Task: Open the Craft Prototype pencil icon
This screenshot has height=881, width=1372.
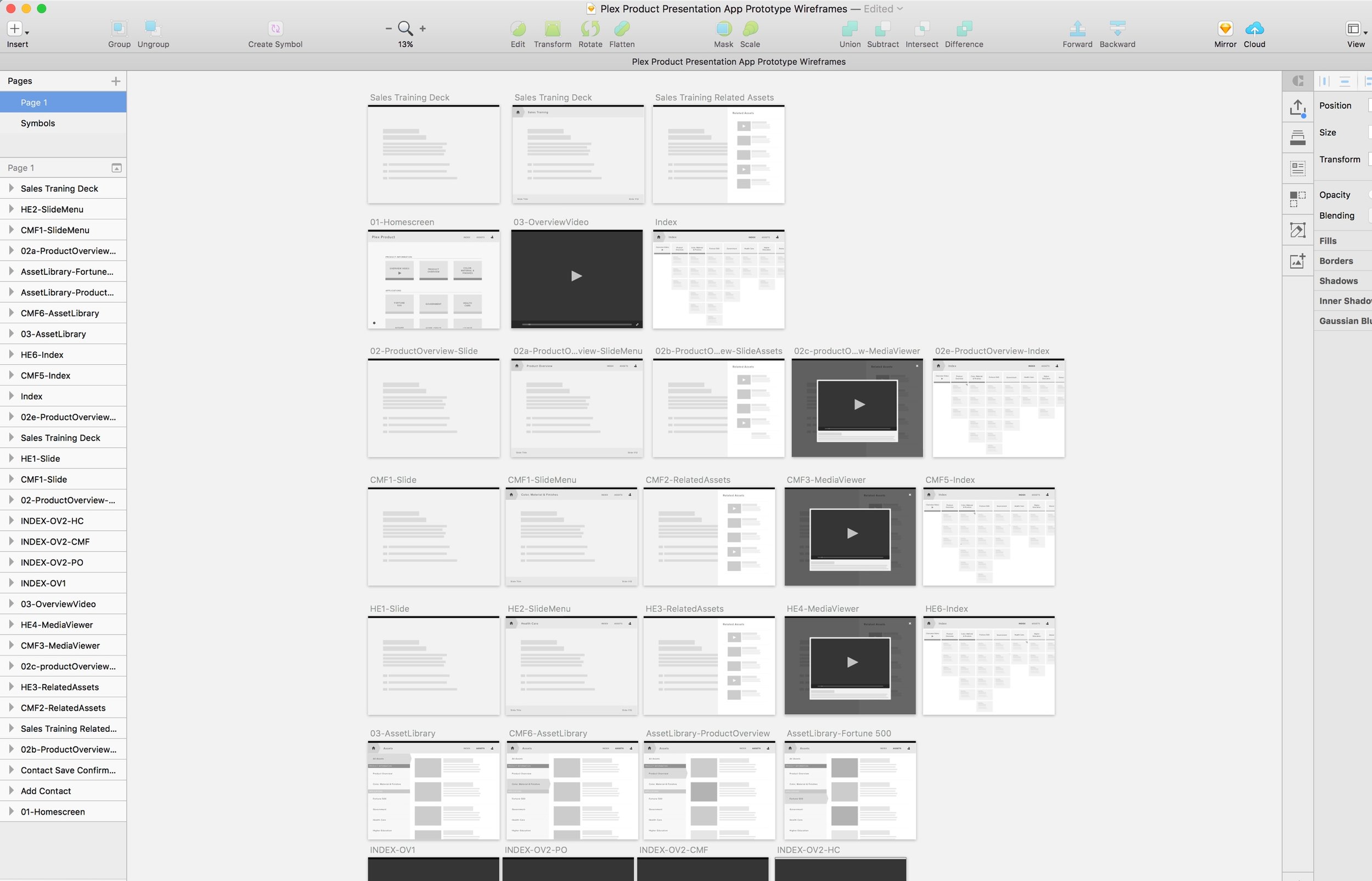Action: 1297,230
